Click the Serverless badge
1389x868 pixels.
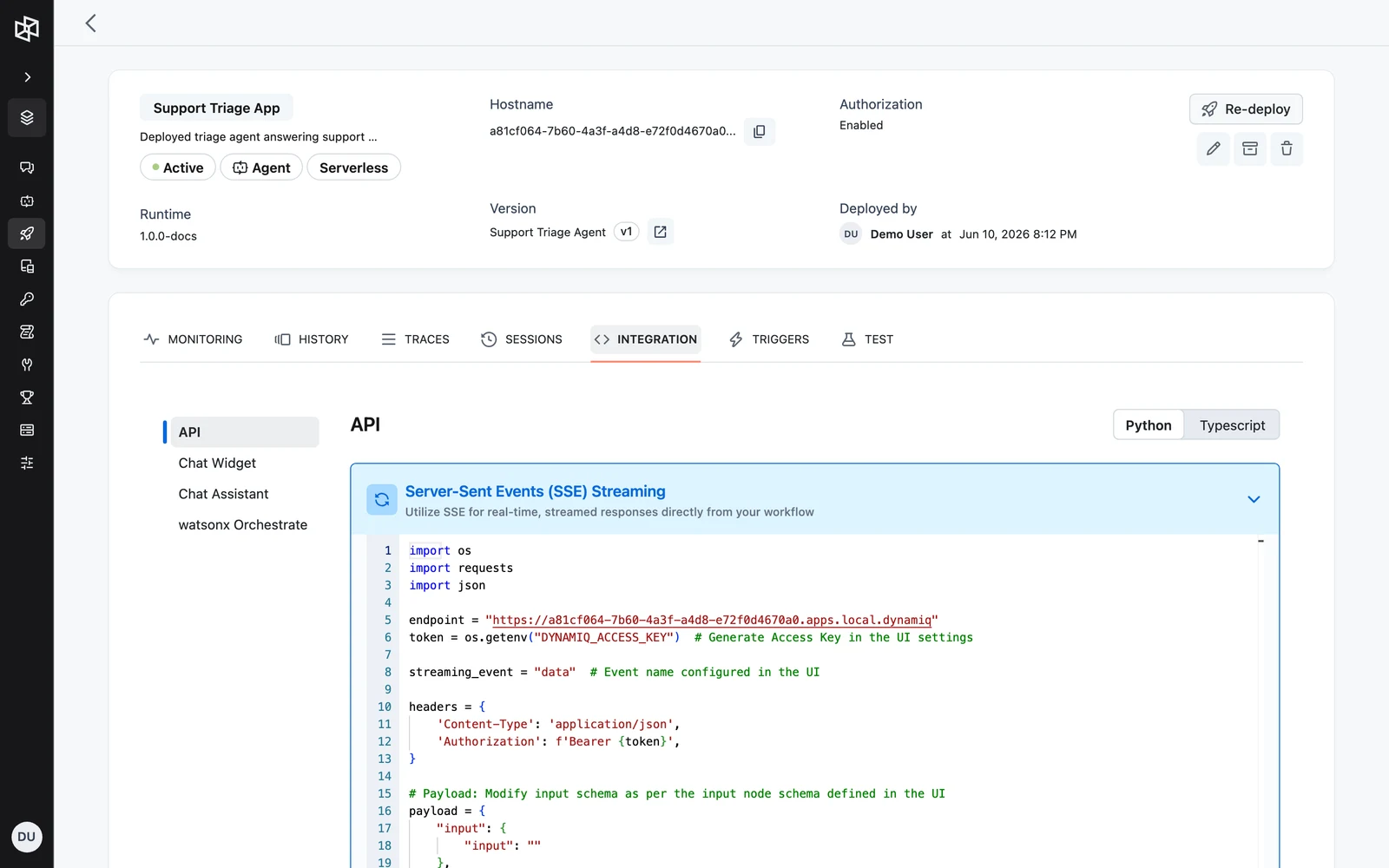point(353,168)
